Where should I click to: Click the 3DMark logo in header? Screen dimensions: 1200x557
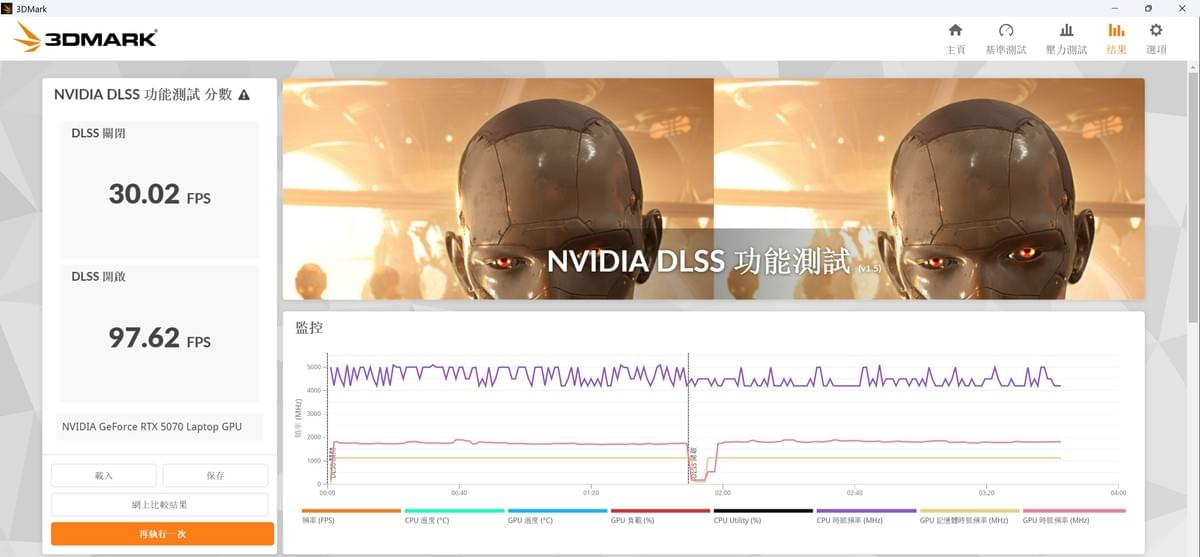point(85,38)
